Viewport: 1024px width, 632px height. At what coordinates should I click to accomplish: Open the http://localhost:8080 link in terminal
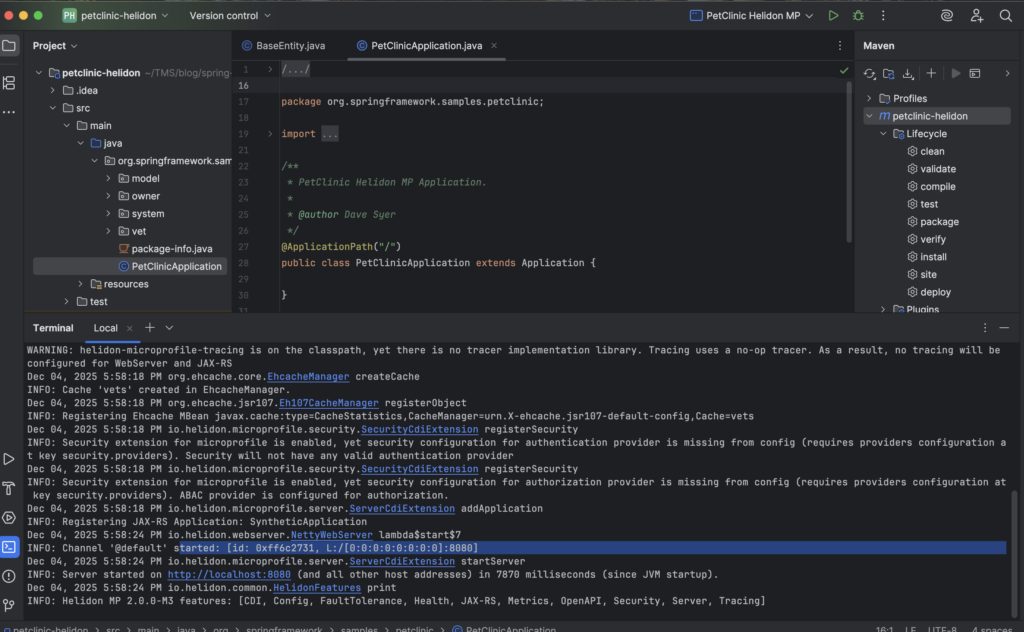click(229, 574)
